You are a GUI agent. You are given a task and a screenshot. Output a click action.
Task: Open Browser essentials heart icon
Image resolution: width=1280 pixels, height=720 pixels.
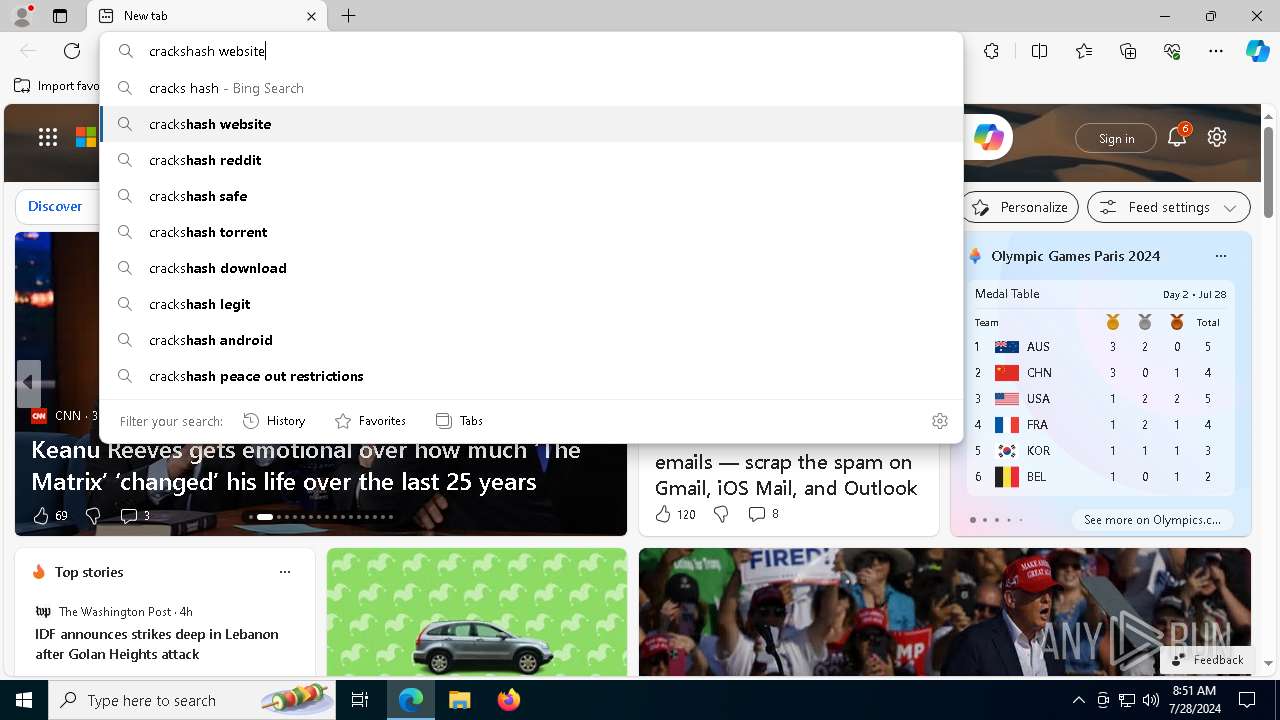tap(1172, 51)
